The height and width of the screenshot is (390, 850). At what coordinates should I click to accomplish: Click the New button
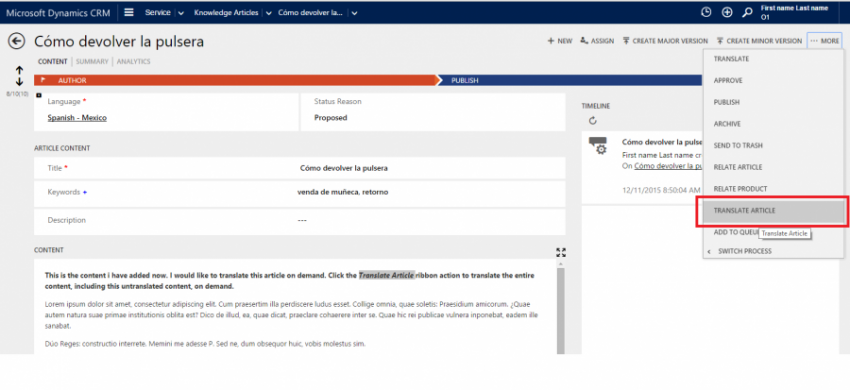(x=560, y=41)
